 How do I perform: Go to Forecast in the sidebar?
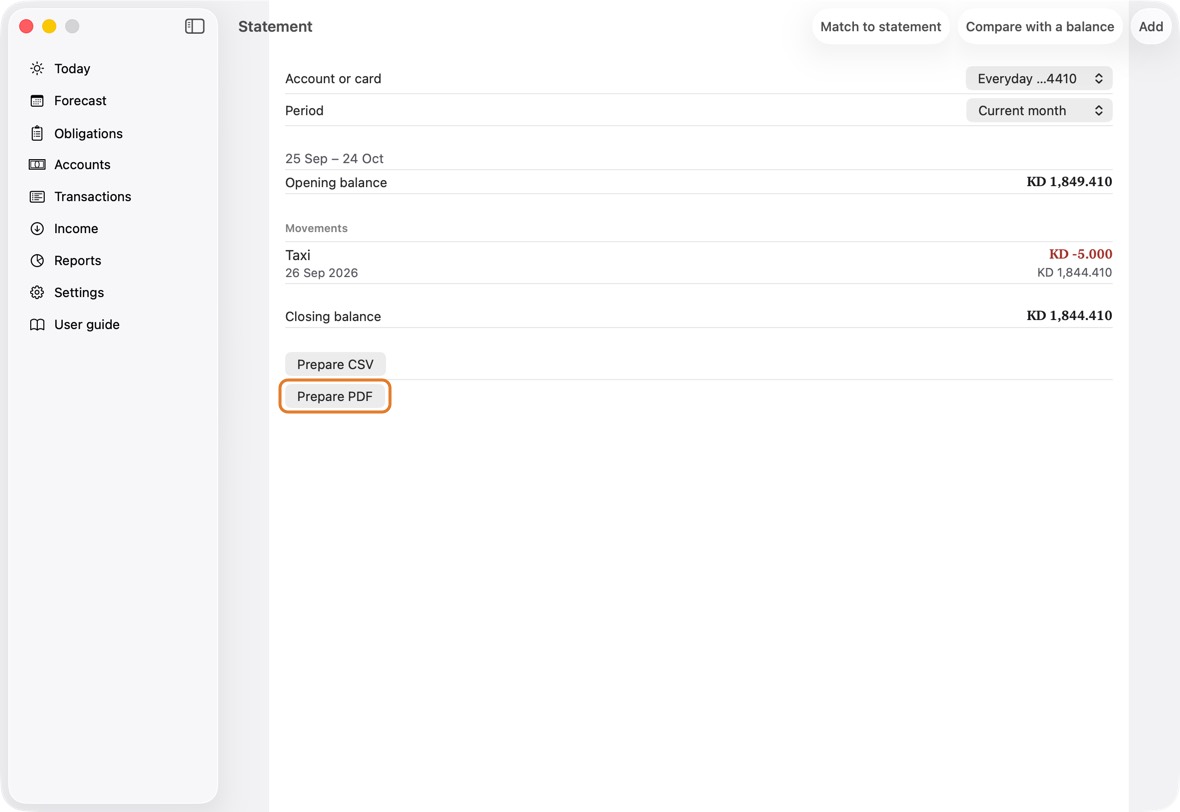(81, 101)
